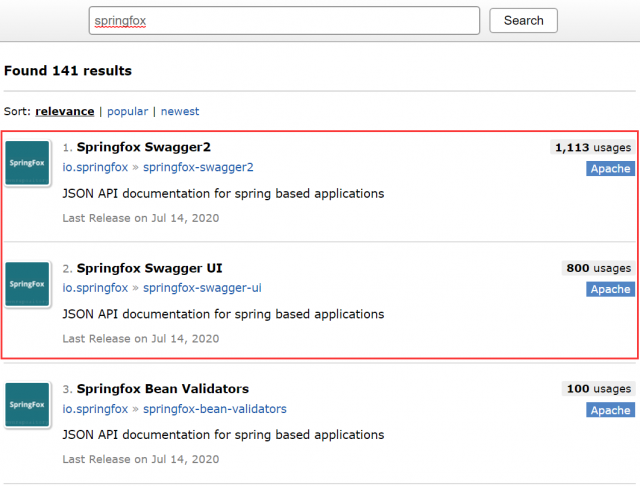Click the Springfox Bean Validators logo icon
640x486 pixels.
click(x=27, y=405)
